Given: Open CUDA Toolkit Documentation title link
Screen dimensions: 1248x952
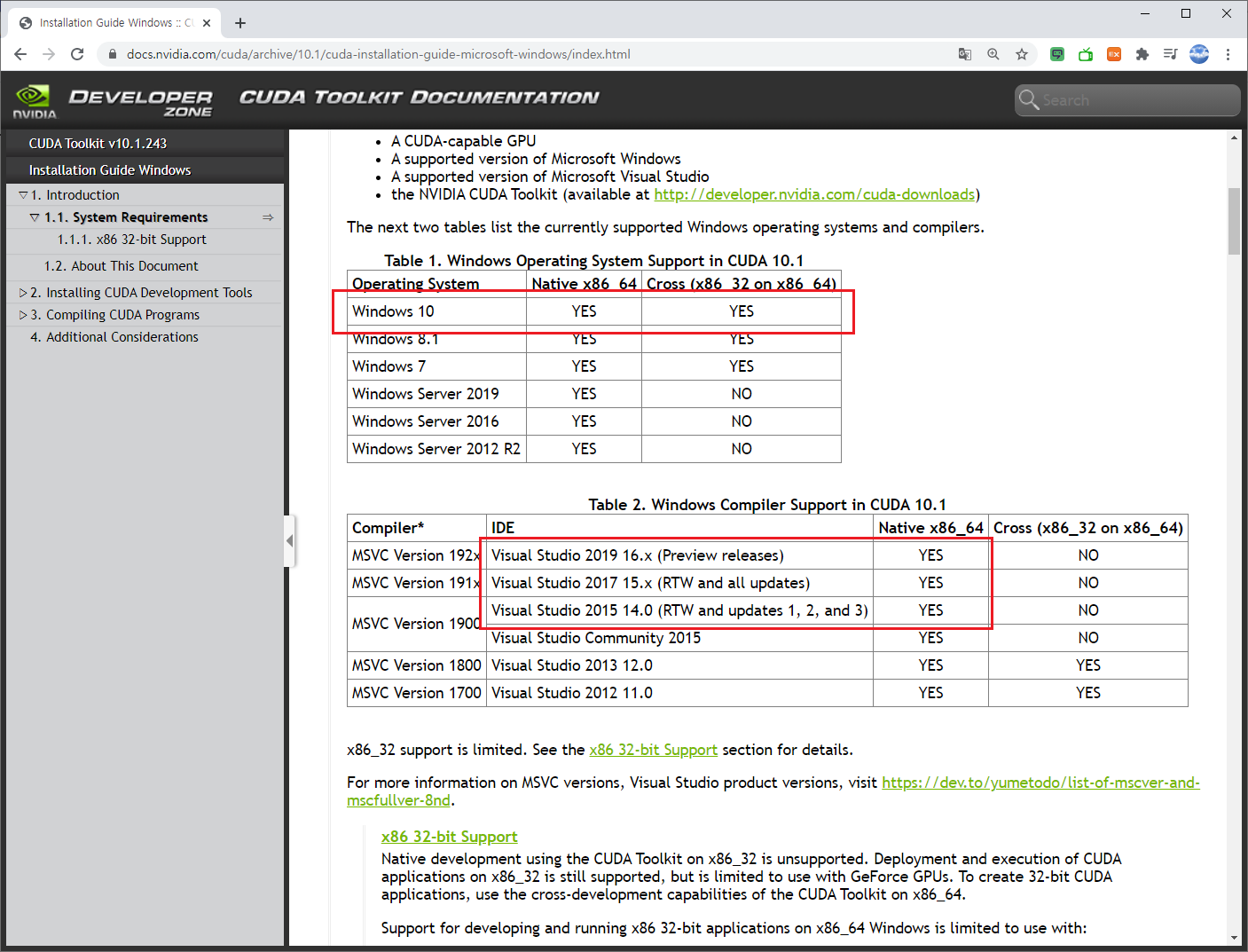Looking at the screenshot, I should pos(420,98).
